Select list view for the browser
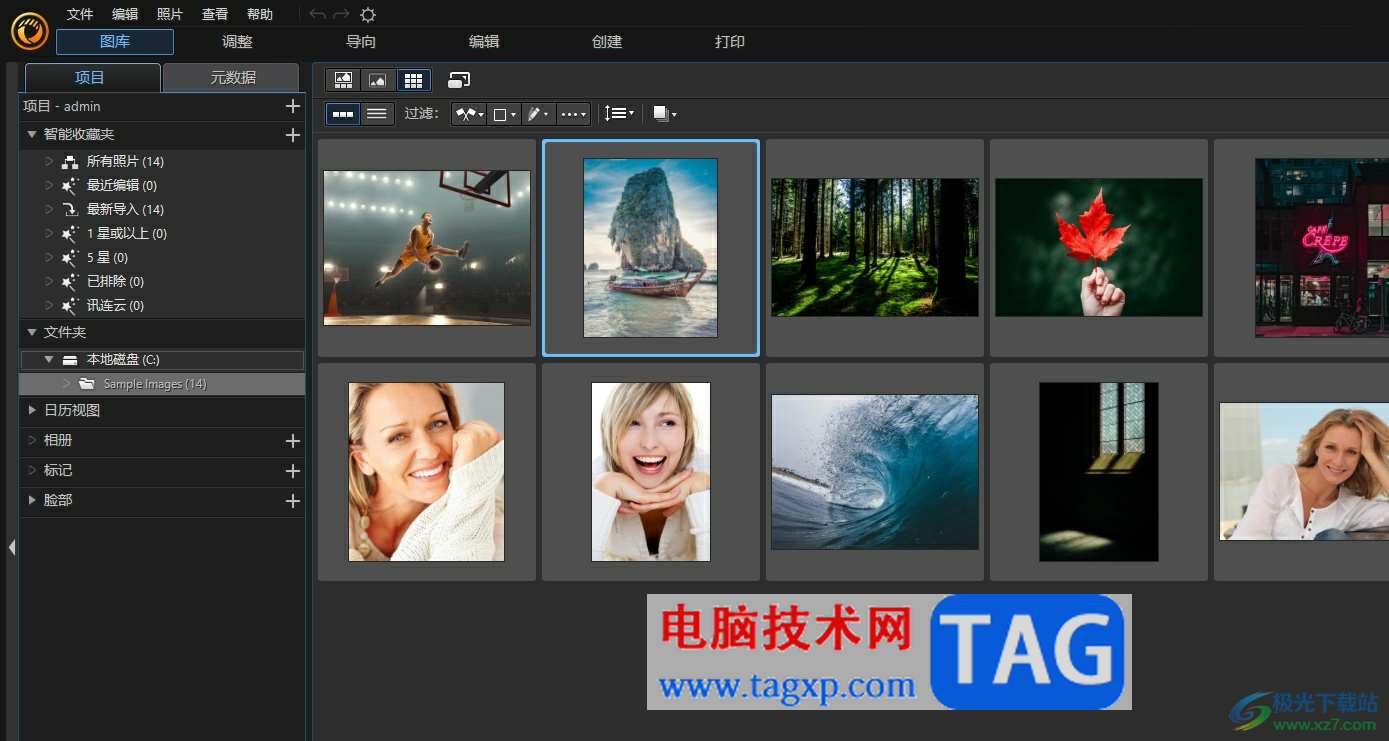 coord(377,114)
